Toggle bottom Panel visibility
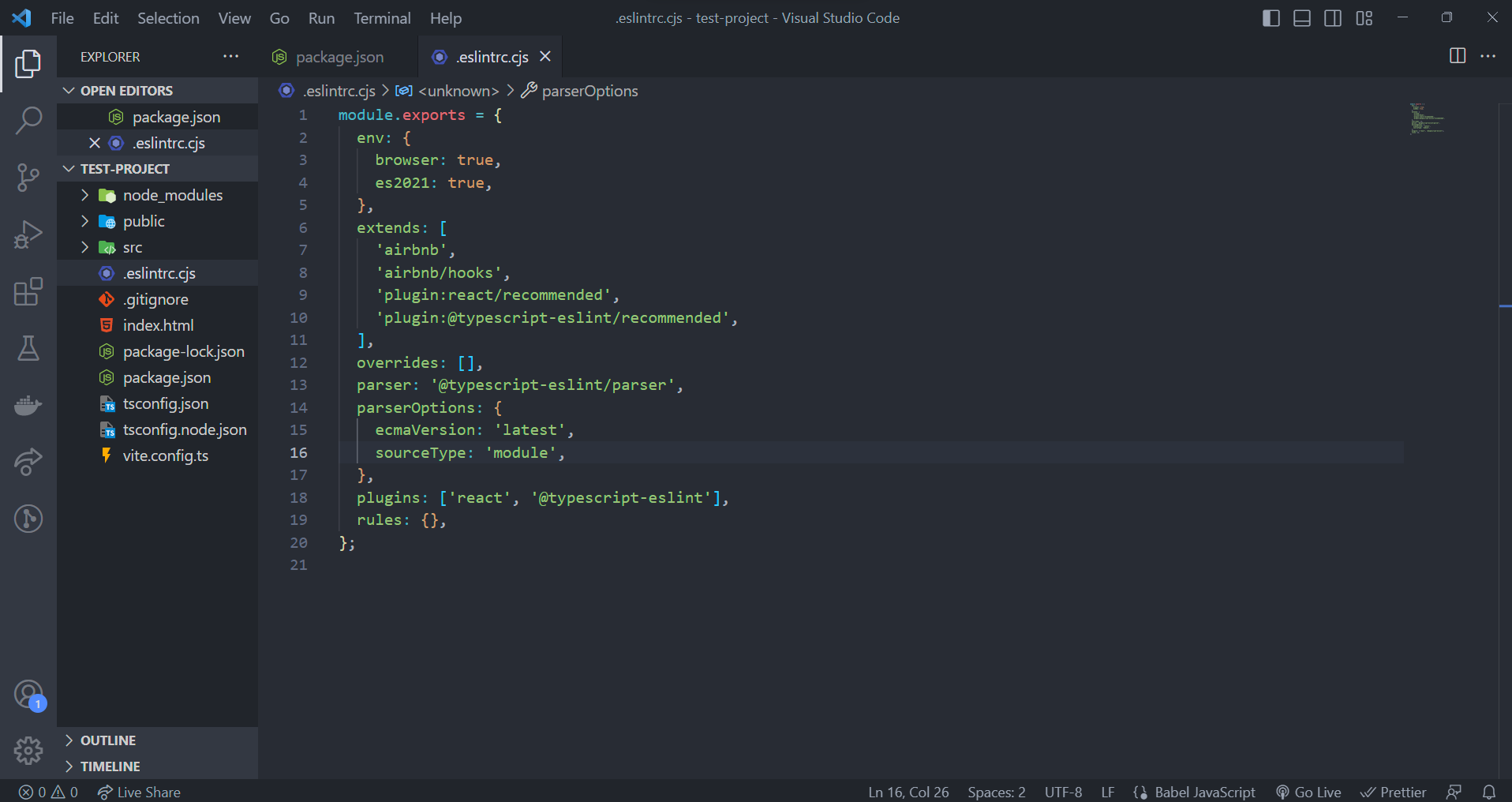 [x=1302, y=17]
